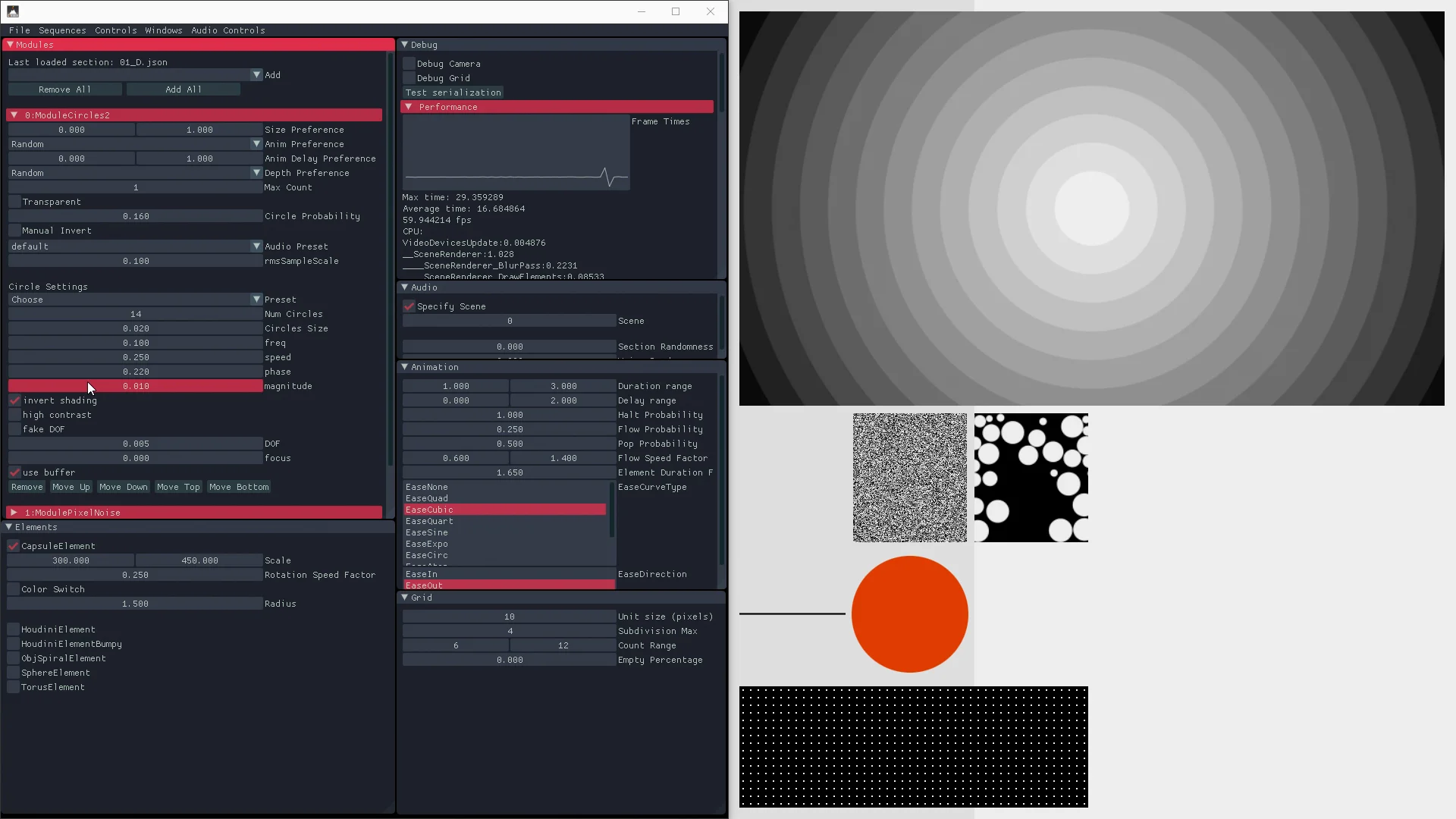Collapse the 0:ModuleCircles2 section
Image resolution: width=1456 pixels, height=819 pixels.
click(x=14, y=115)
